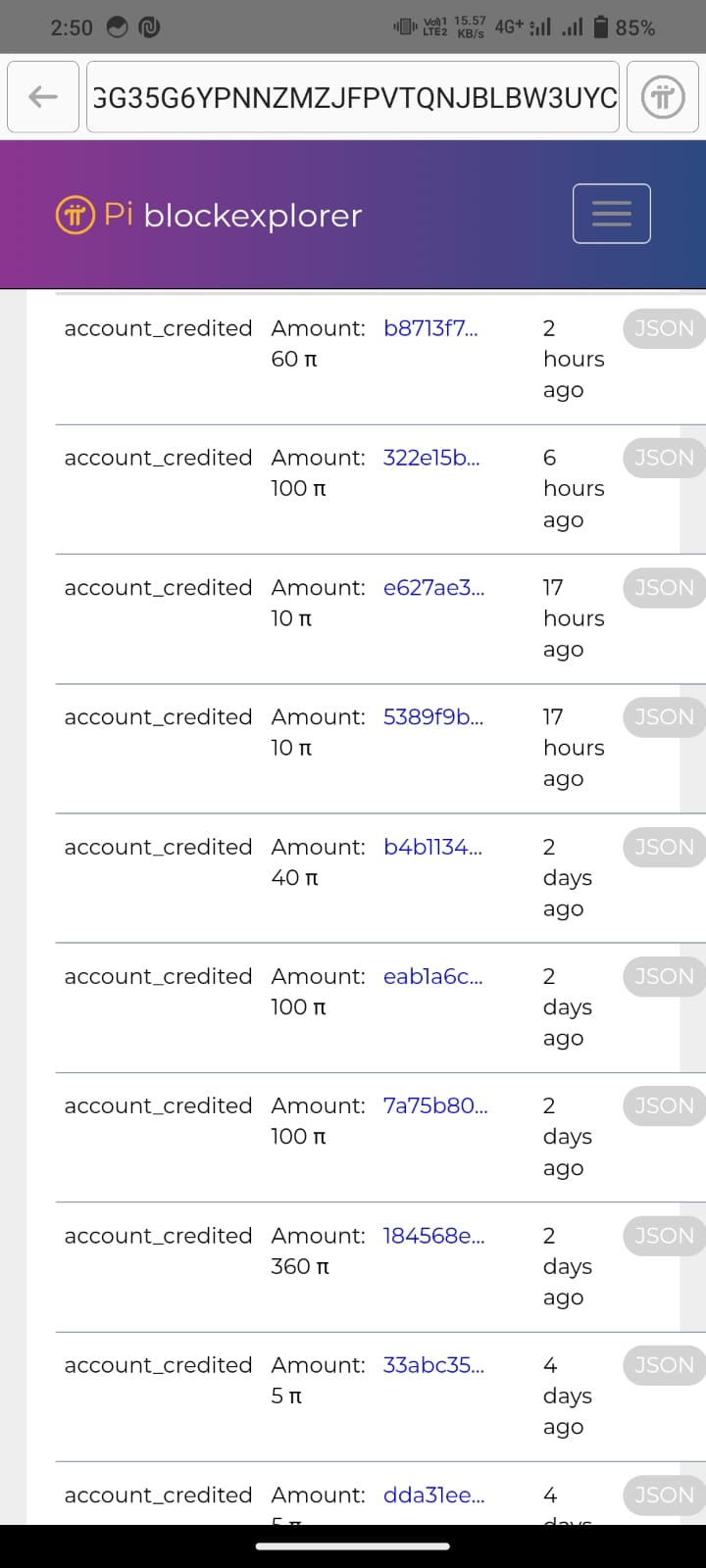Open transaction link b8713f7...
This screenshot has height=1568, width=706.
point(430,328)
